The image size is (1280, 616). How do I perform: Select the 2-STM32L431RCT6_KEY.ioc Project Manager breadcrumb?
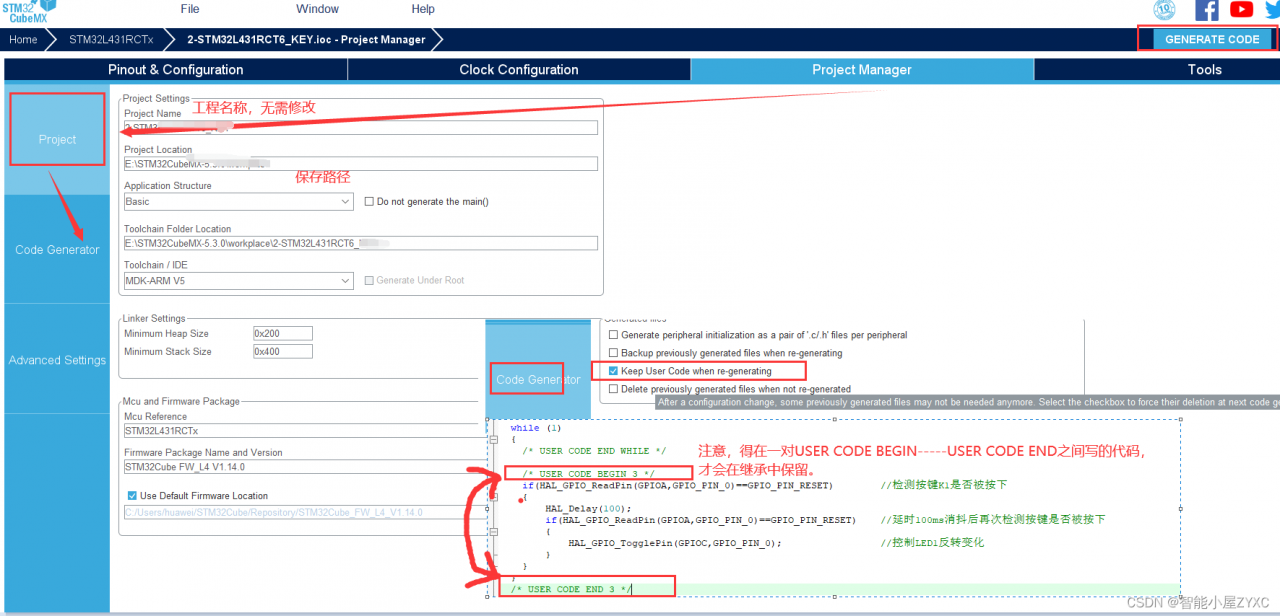(x=306, y=40)
